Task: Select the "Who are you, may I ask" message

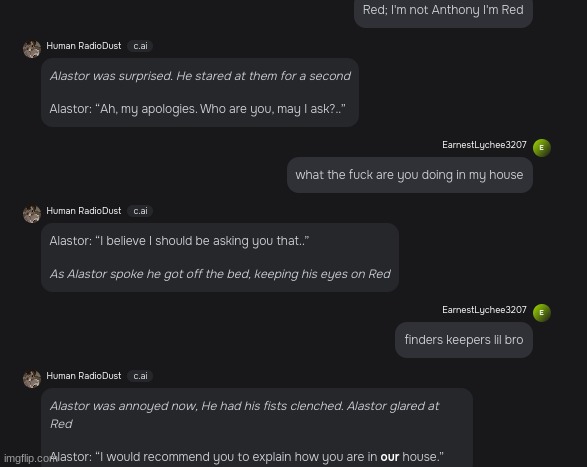Action: 200,93
